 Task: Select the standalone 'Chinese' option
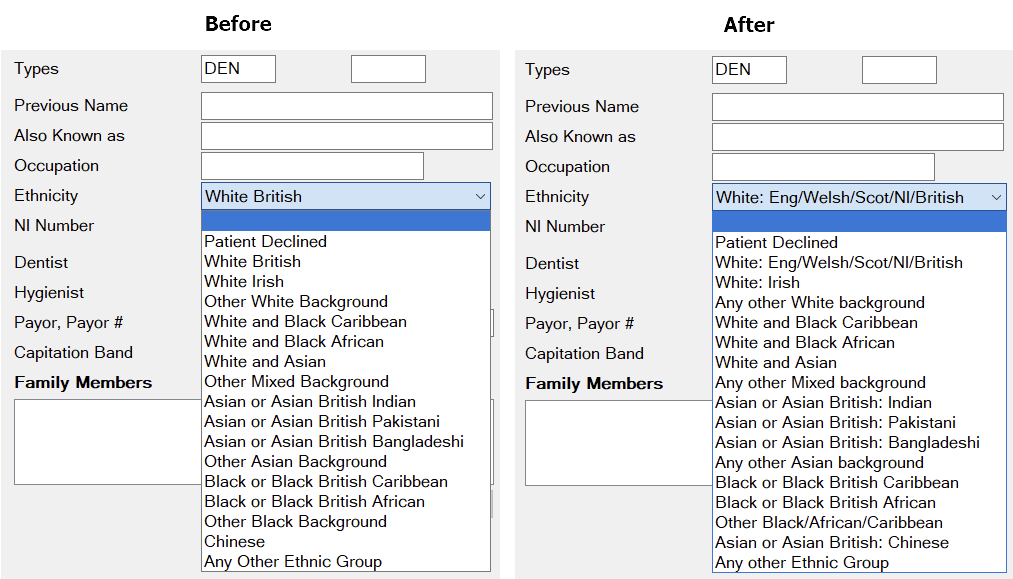click(x=234, y=541)
